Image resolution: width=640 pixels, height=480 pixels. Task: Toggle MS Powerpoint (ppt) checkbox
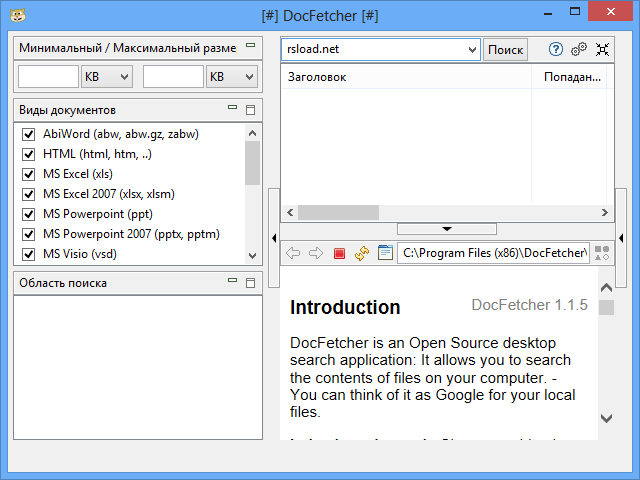coord(28,214)
